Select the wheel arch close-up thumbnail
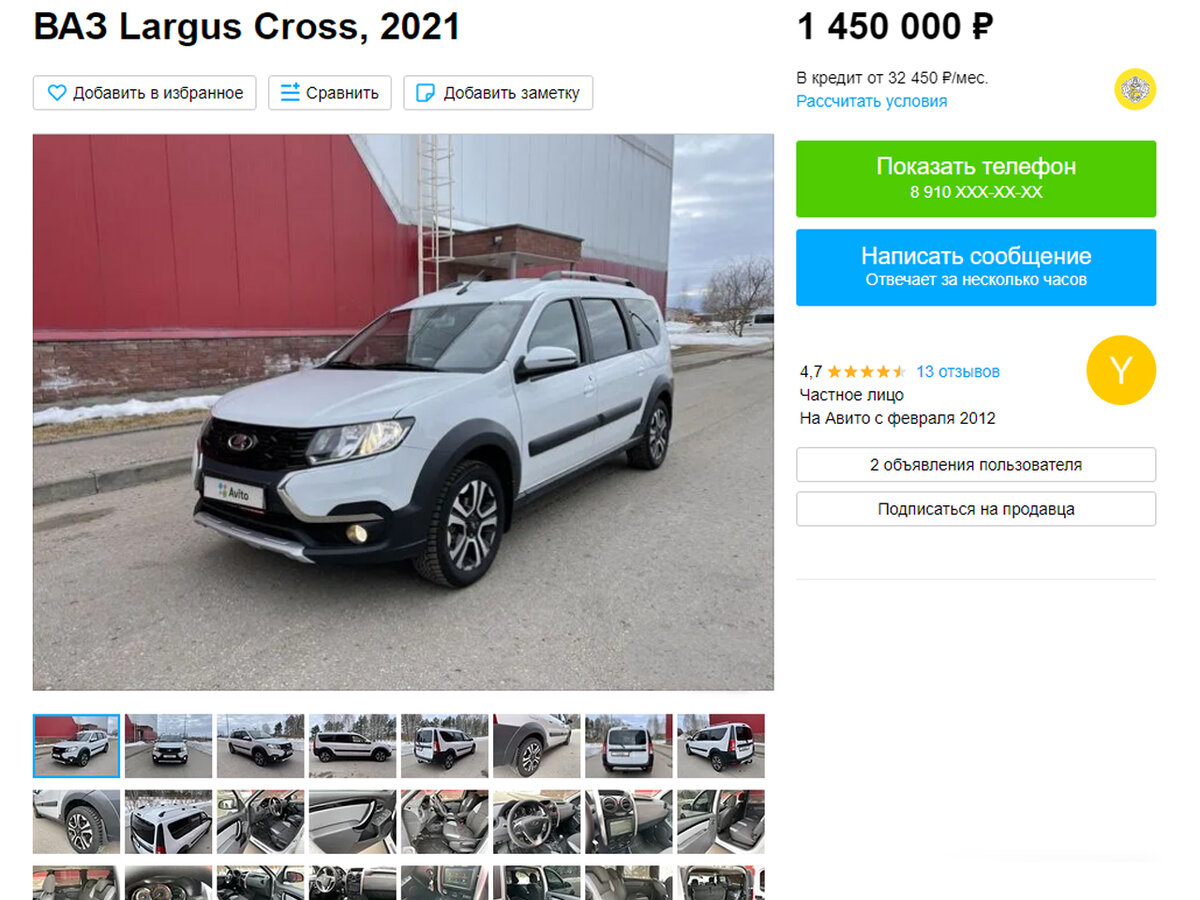The image size is (1200, 900). 536,746
